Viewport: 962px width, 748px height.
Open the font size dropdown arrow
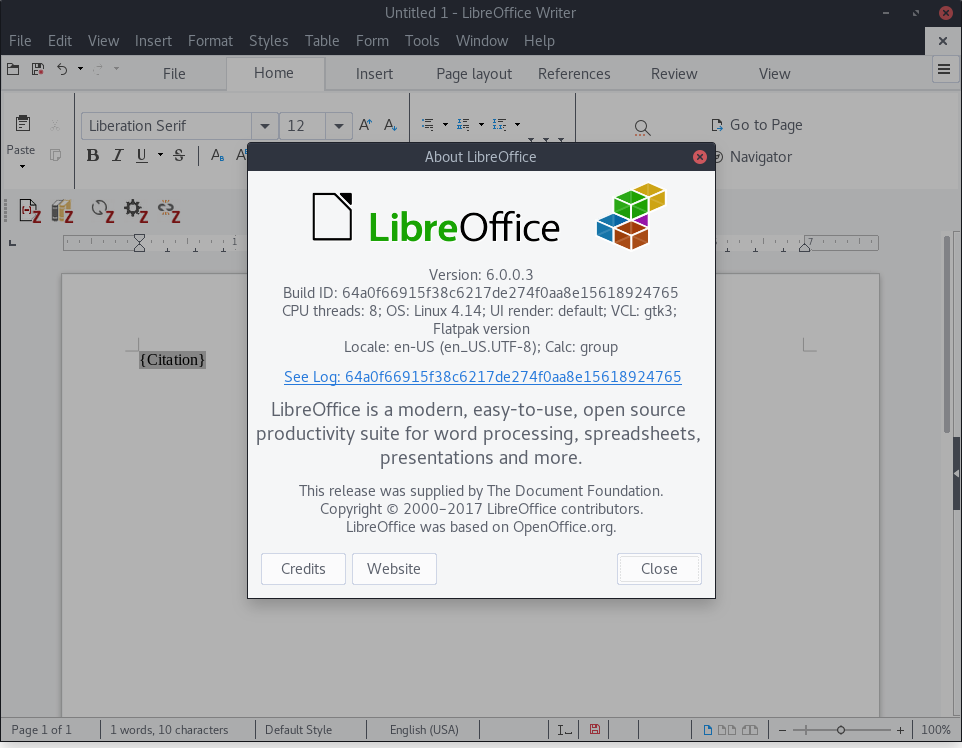(338, 126)
